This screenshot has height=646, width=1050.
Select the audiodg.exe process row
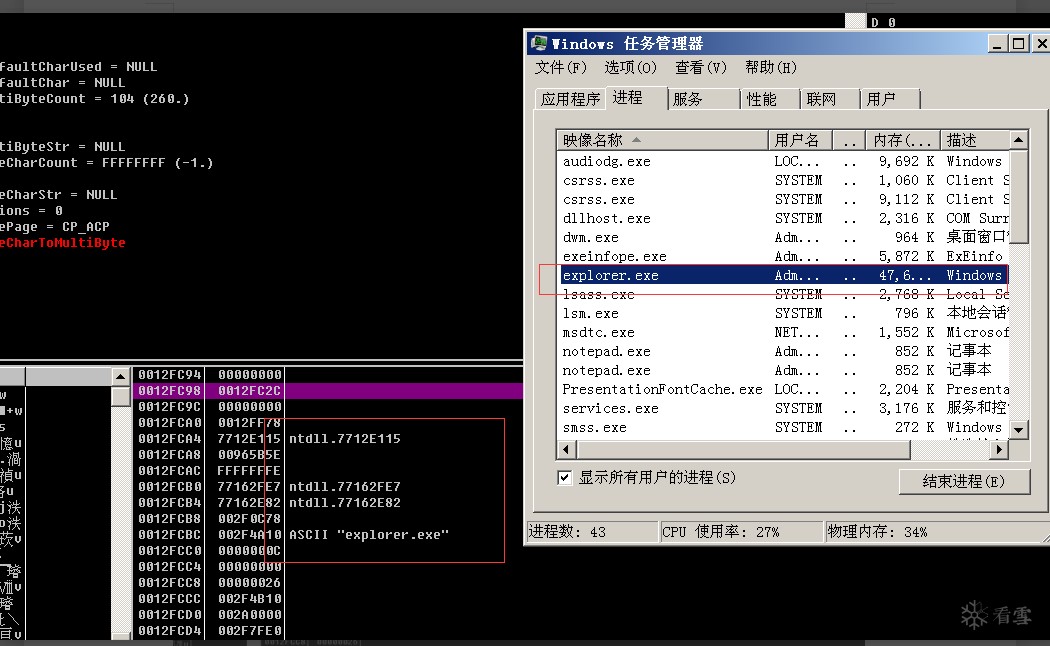click(x=783, y=161)
